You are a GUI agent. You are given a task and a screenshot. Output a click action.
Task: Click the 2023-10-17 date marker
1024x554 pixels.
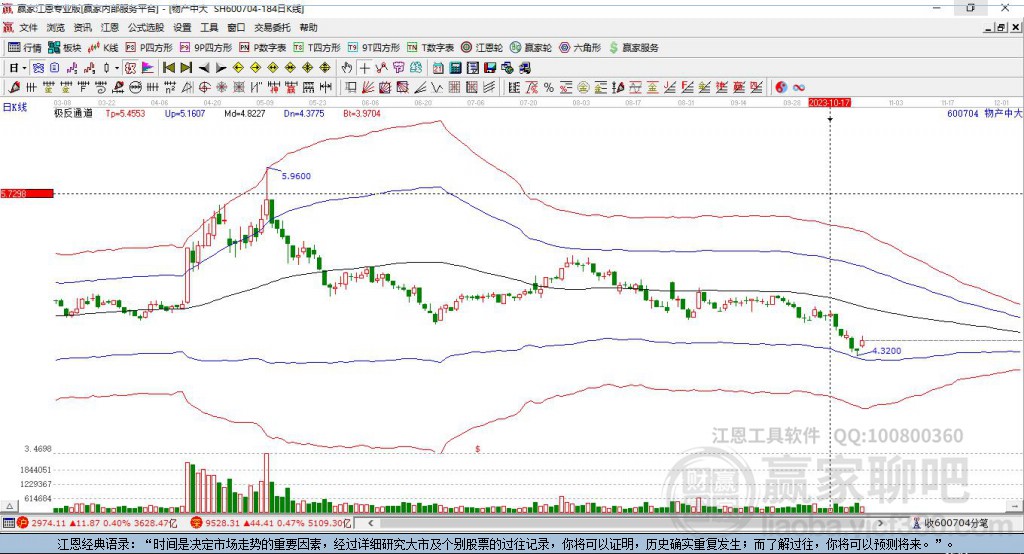(829, 103)
